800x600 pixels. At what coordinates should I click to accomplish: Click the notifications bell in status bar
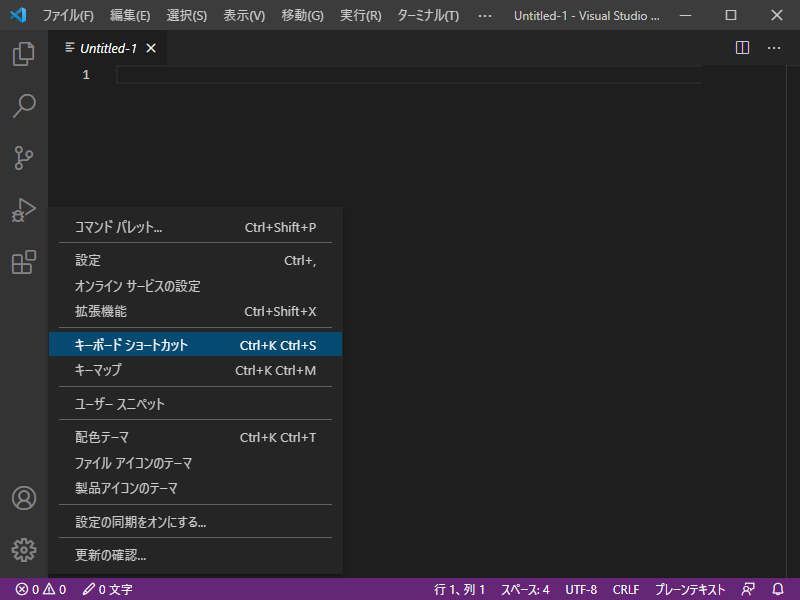(x=778, y=589)
